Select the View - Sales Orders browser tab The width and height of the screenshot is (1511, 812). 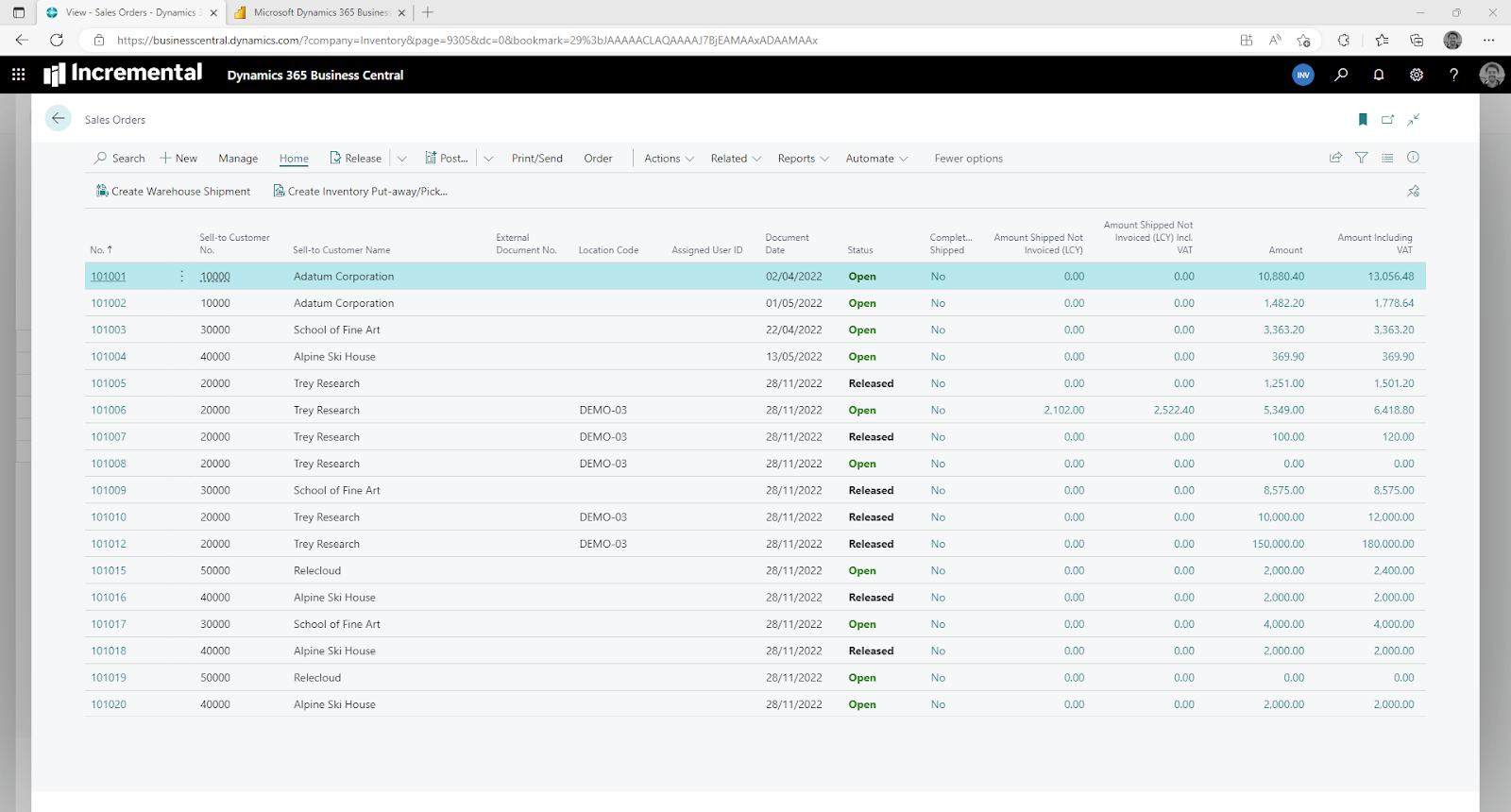(132, 12)
